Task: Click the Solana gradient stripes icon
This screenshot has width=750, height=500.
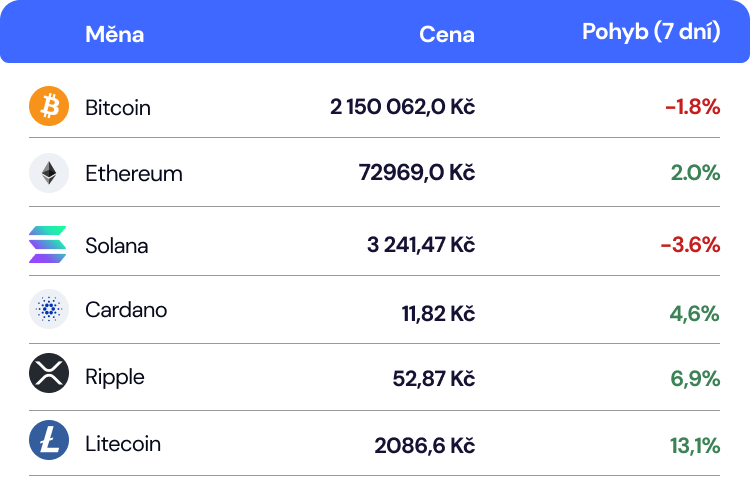Action: point(48,244)
